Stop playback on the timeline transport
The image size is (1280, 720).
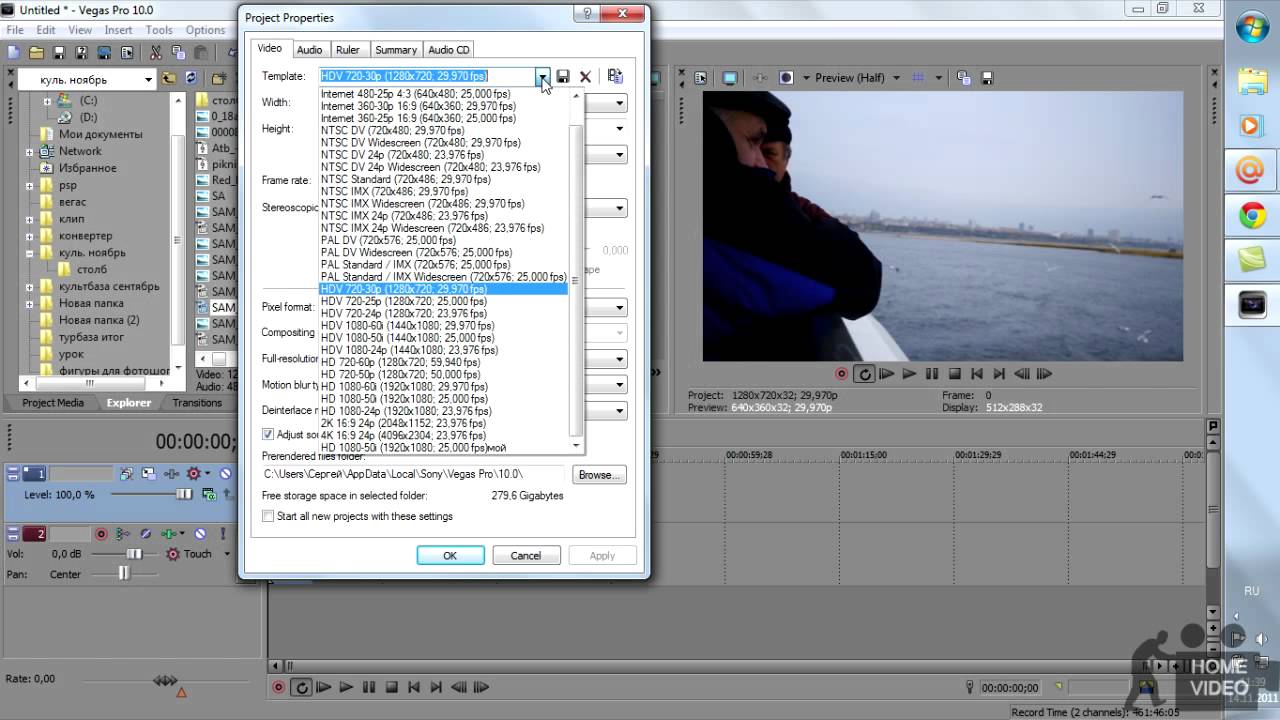pos(392,687)
